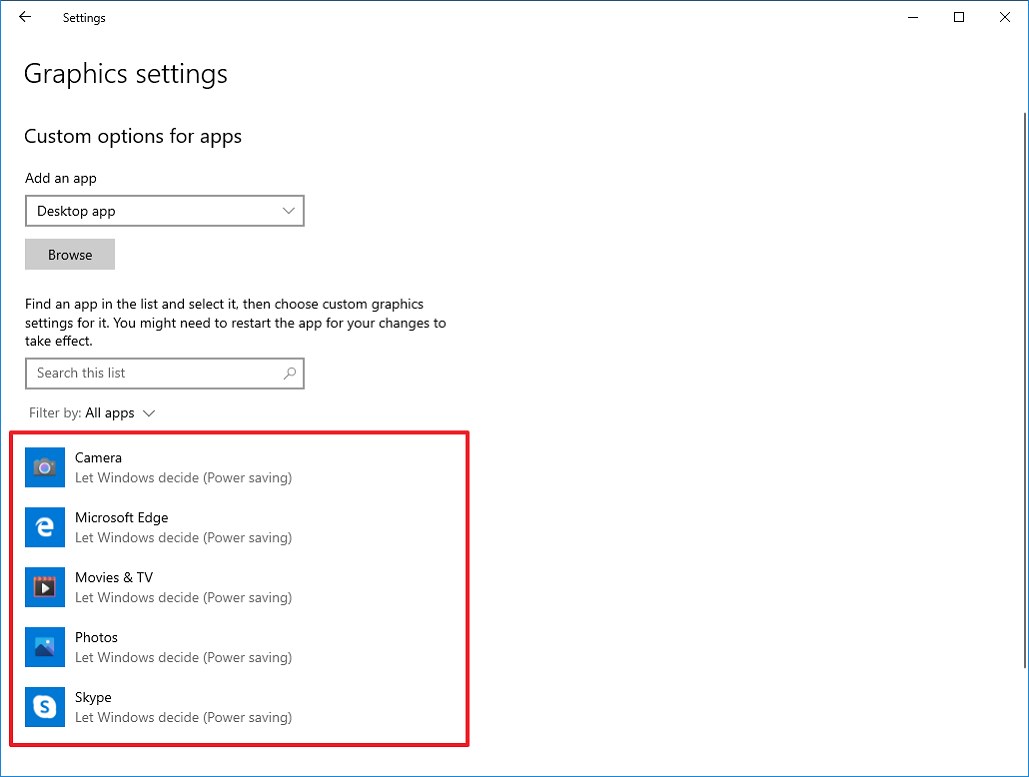Select the Microsoft Edge entry name
Viewport: 1029px width, 777px height.
pyautogui.click(x=121, y=517)
